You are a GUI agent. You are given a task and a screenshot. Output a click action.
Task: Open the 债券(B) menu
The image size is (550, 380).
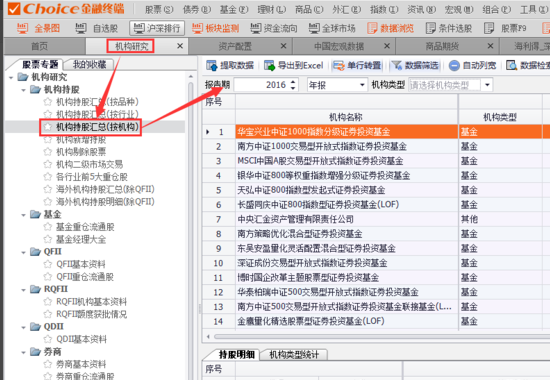[196, 9]
